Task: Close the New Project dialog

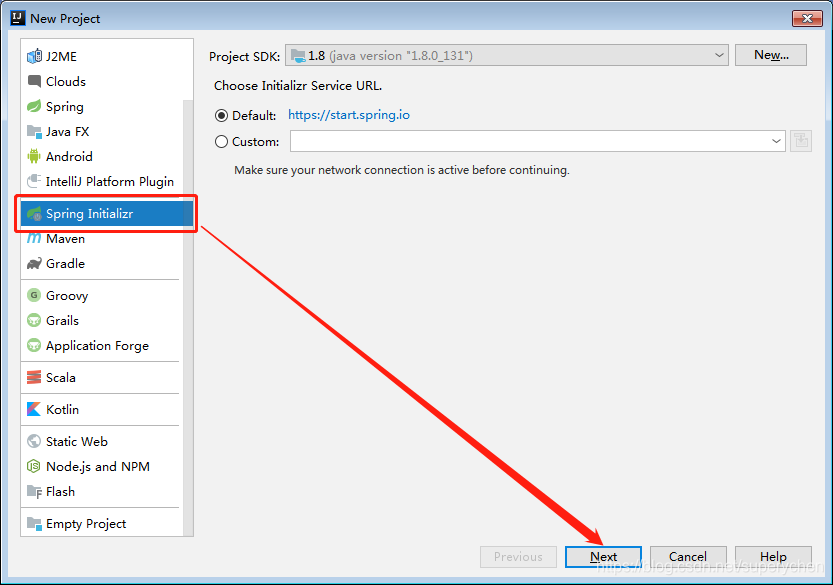Action: [x=808, y=18]
